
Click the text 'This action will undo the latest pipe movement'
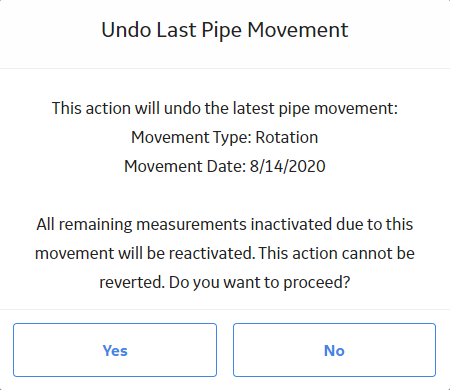225,109
